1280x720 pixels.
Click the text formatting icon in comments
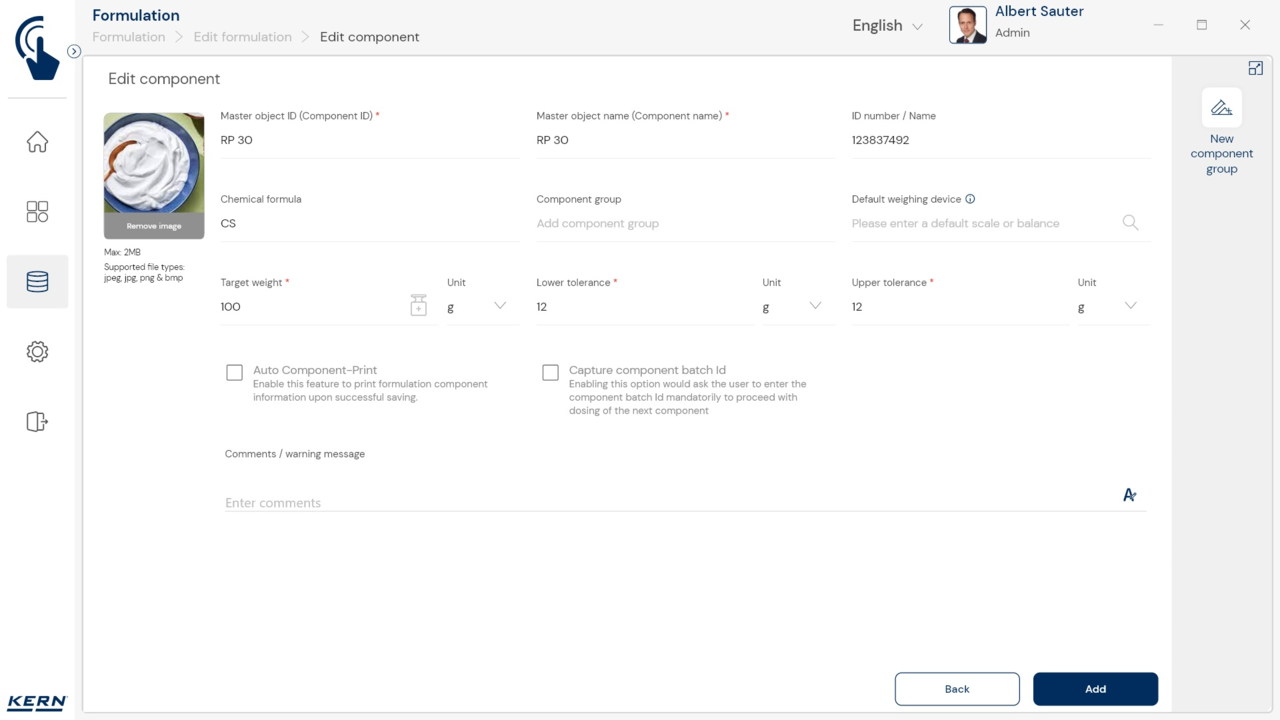[x=1129, y=495]
